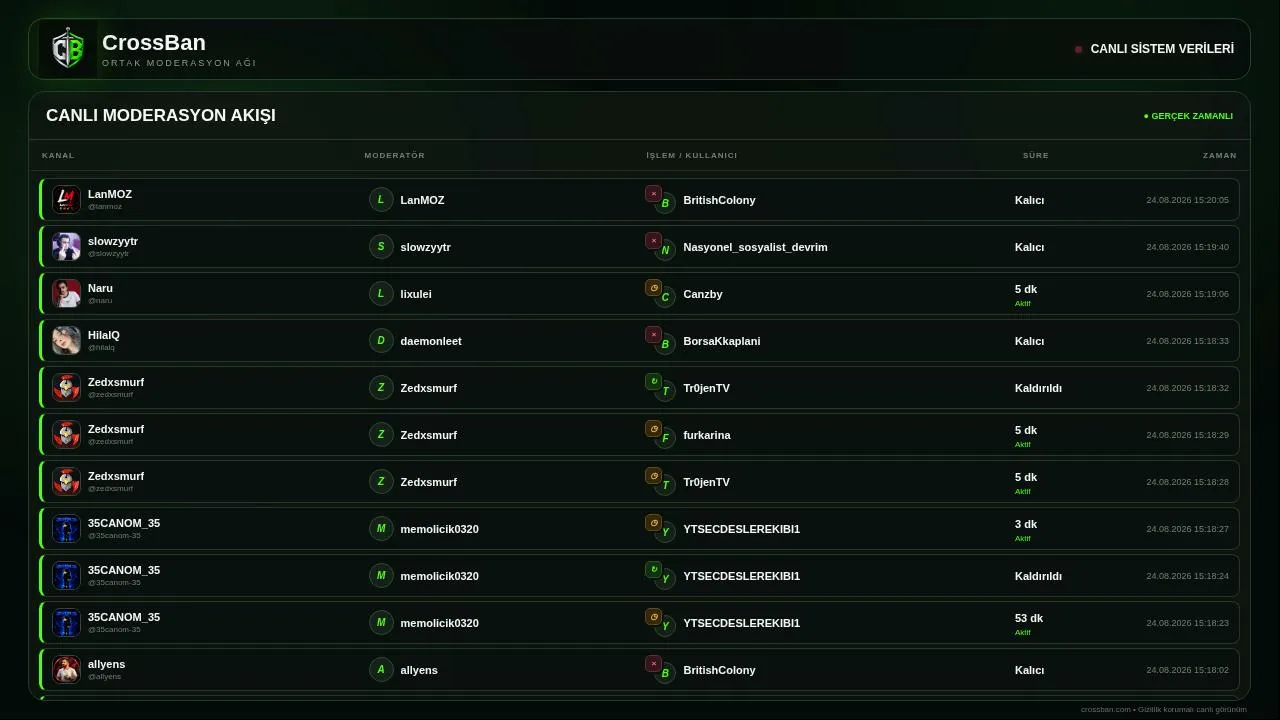This screenshot has height=720, width=1280.
Task: Open HilalQ channel profile picture
Action: click(x=66, y=341)
